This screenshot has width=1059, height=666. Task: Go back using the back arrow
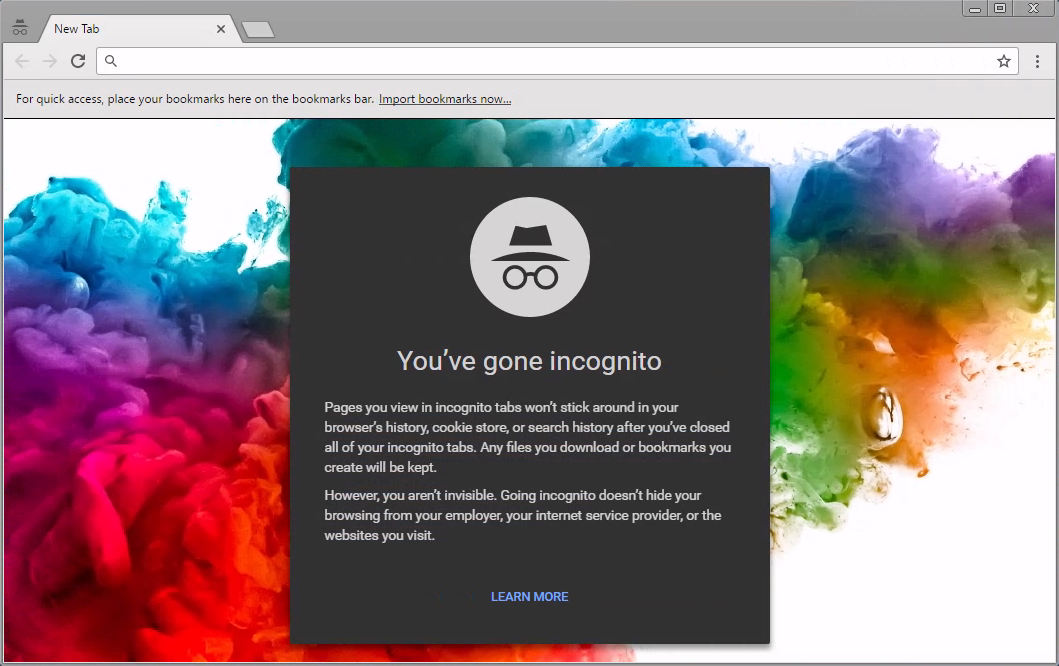point(22,61)
